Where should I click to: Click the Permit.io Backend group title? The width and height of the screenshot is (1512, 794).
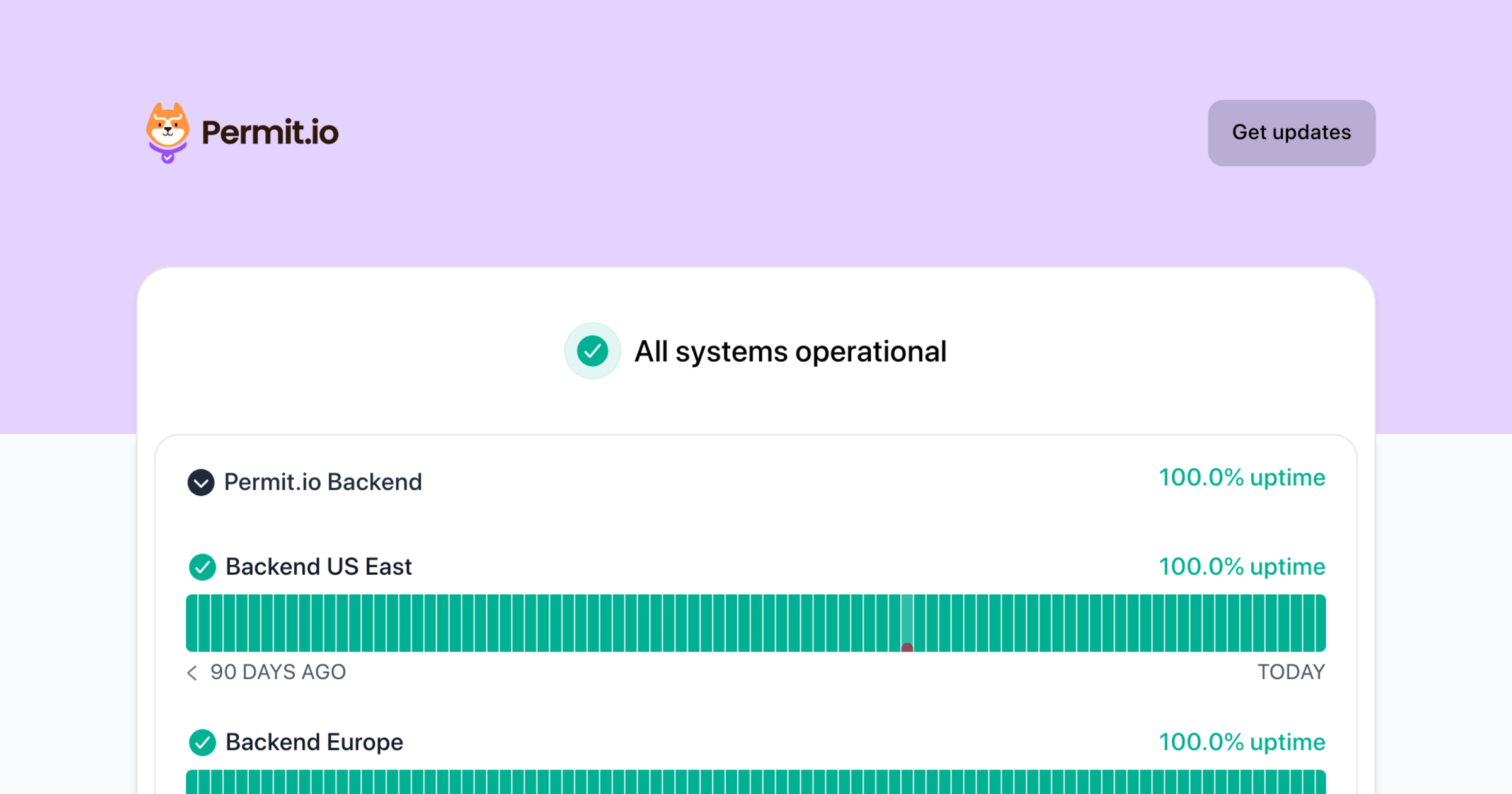coord(323,482)
